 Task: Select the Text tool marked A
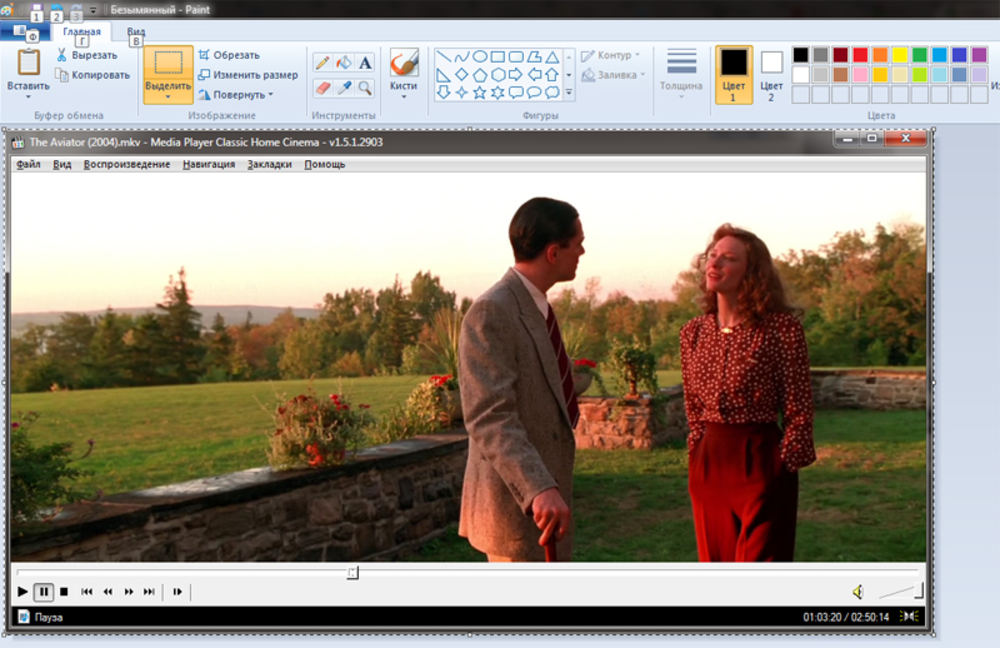pyautogui.click(x=365, y=63)
